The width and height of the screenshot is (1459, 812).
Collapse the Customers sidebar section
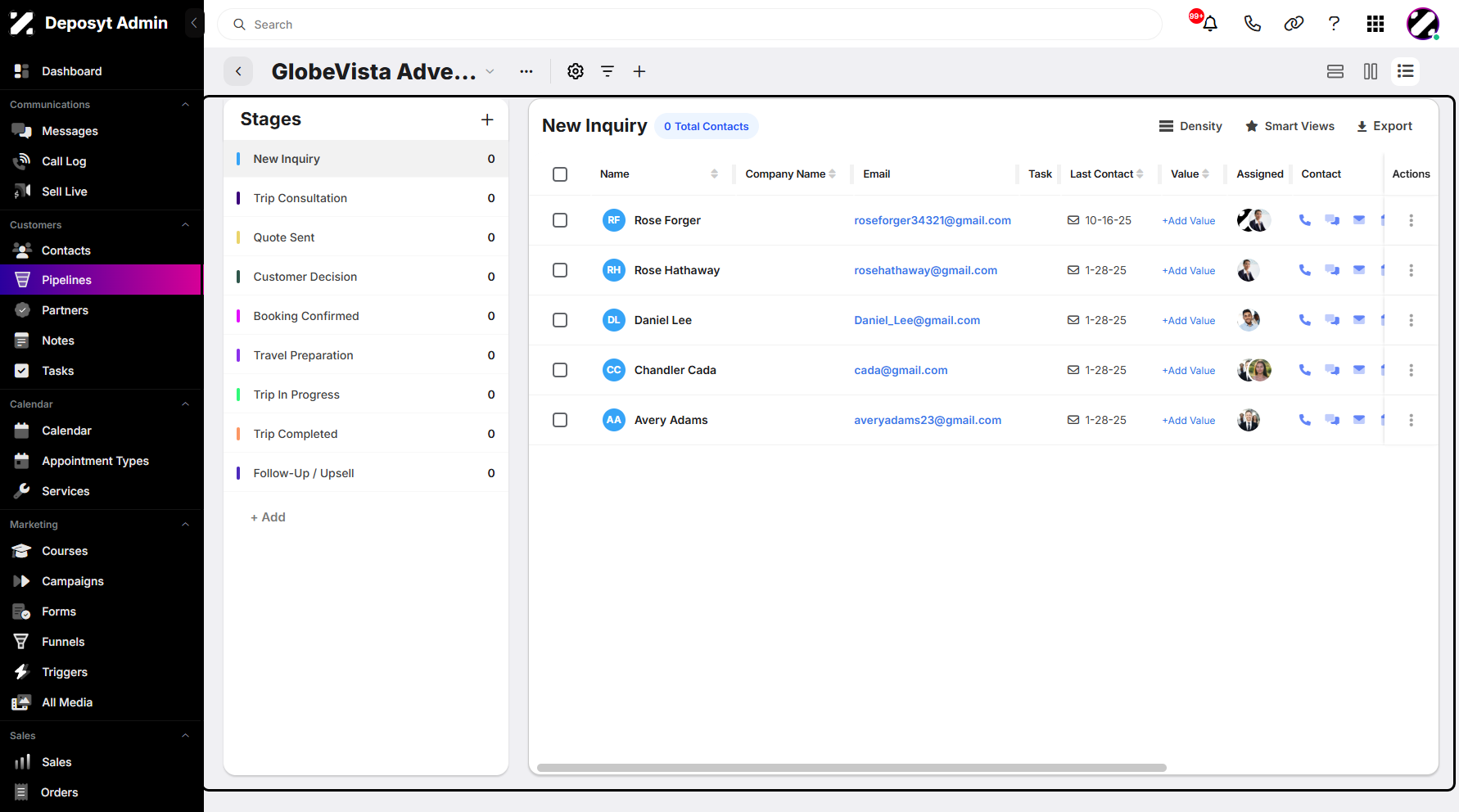click(185, 225)
